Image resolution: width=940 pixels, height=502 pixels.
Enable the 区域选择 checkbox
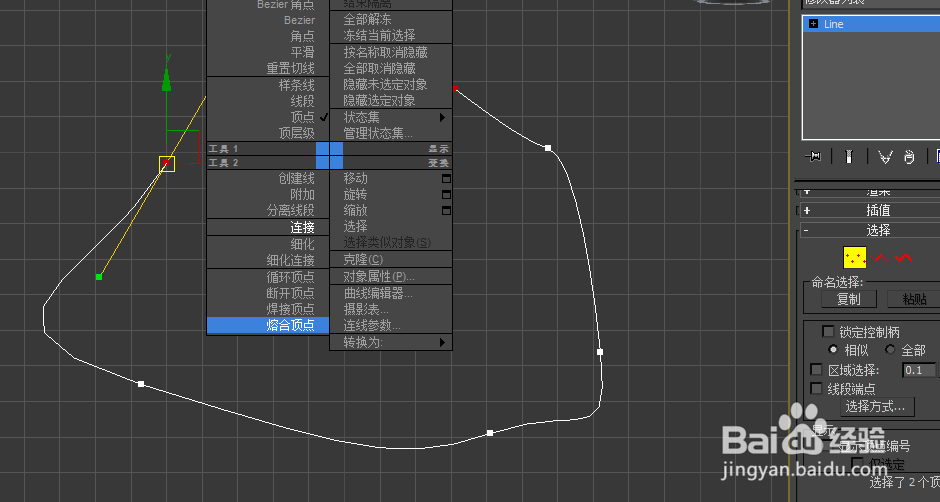coord(816,369)
